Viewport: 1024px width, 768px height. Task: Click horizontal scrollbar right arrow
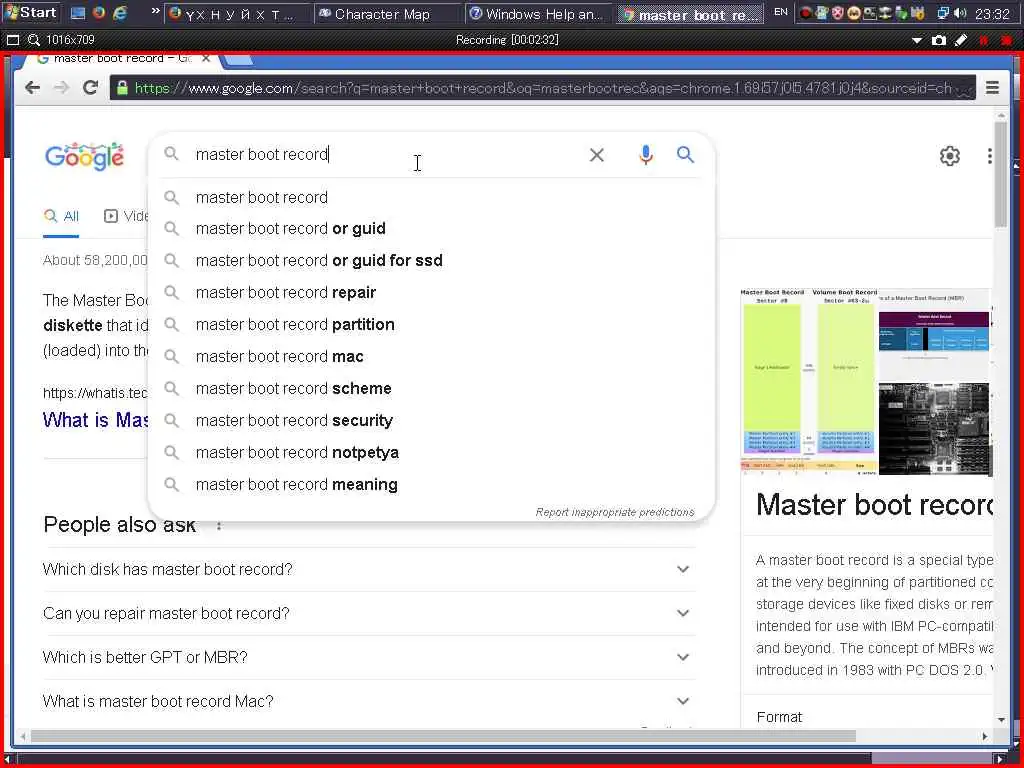(985, 737)
